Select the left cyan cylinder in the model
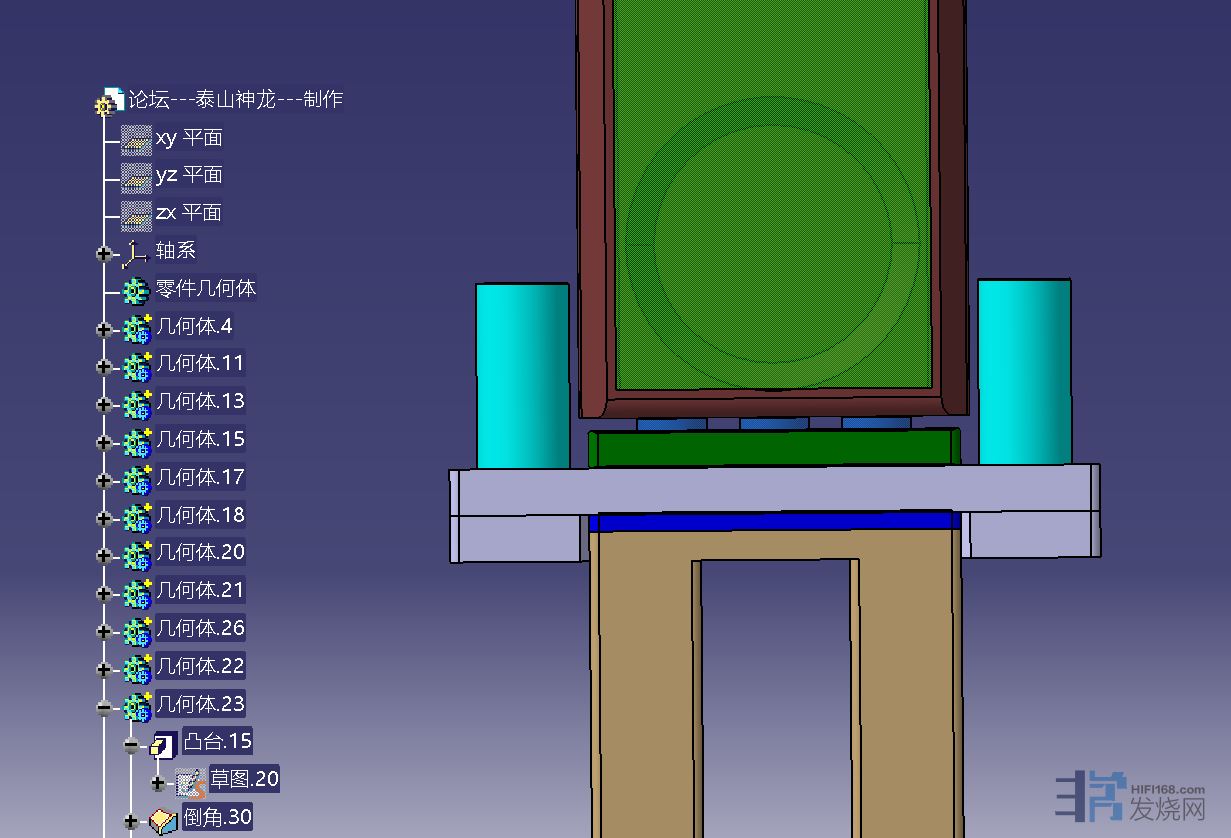Image resolution: width=1231 pixels, height=838 pixels. click(x=522, y=375)
